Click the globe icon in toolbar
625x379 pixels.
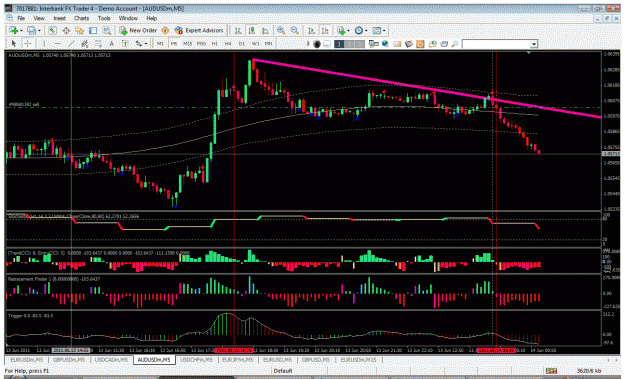coord(385,43)
